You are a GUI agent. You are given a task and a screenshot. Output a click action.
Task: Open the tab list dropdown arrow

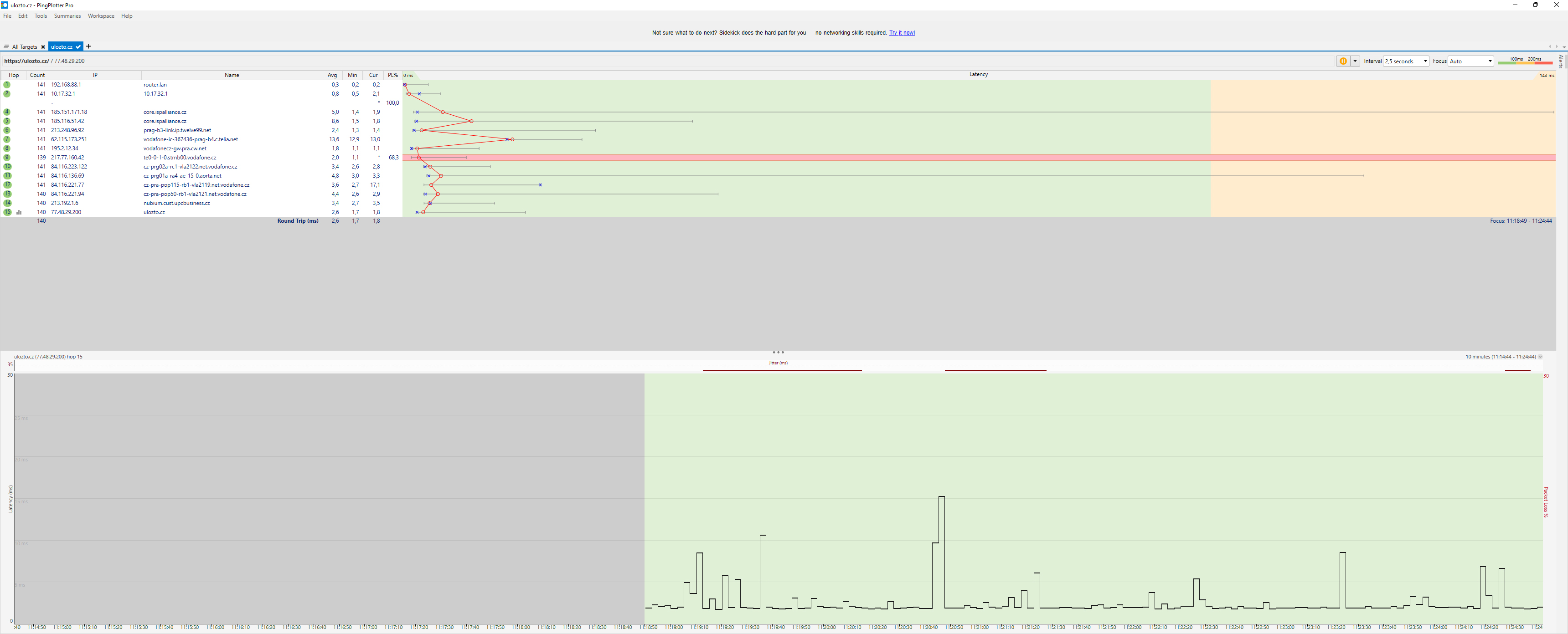(x=1564, y=47)
